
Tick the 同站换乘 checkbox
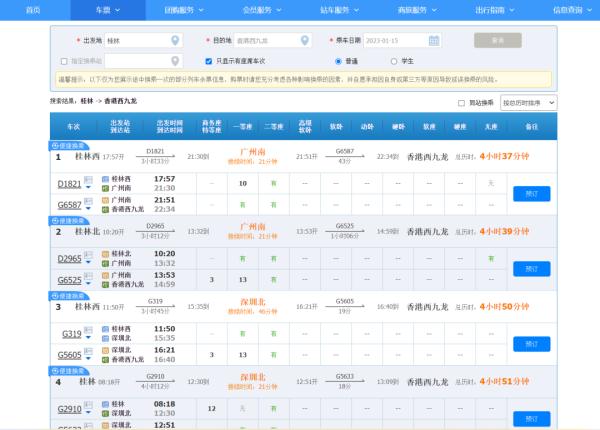pyautogui.click(x=461, y=103)
